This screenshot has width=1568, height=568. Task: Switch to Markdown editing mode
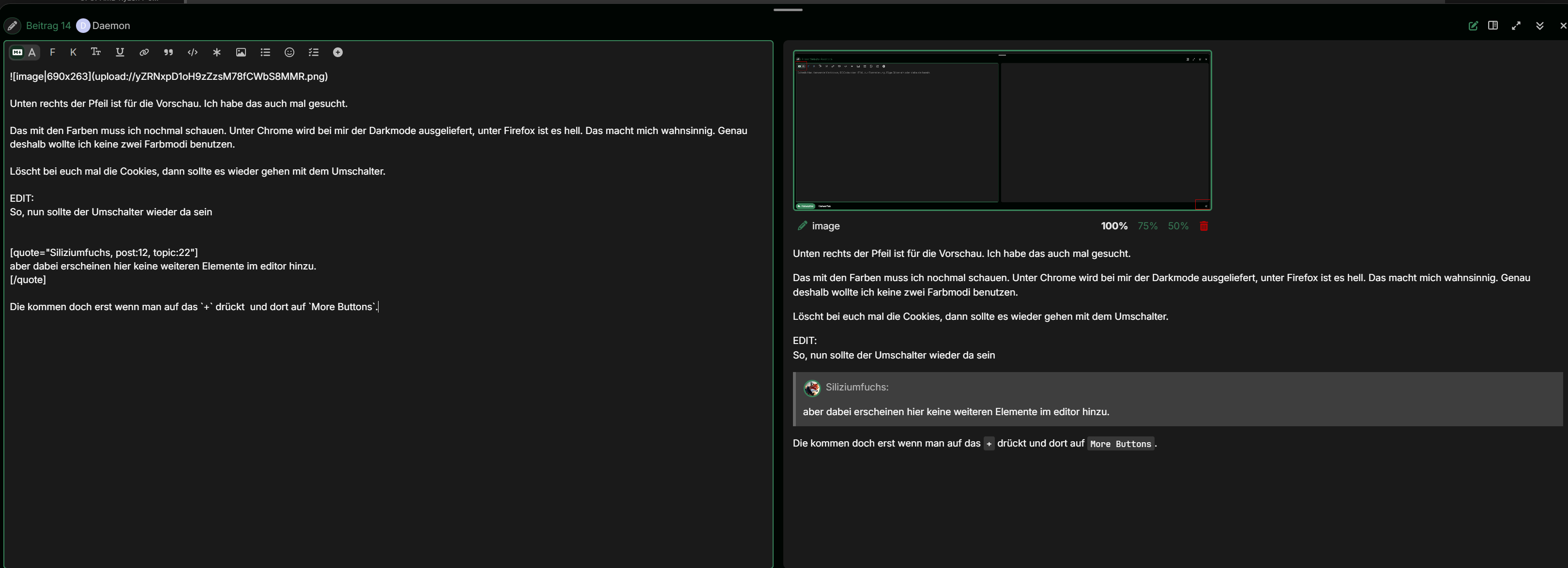(x=17, y=52)
